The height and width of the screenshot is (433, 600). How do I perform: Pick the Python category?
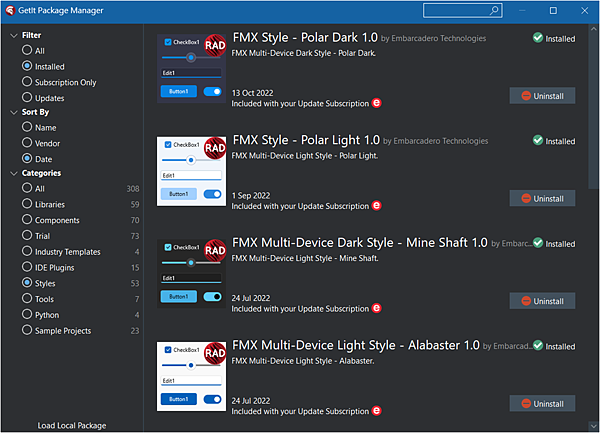point(27,314)
